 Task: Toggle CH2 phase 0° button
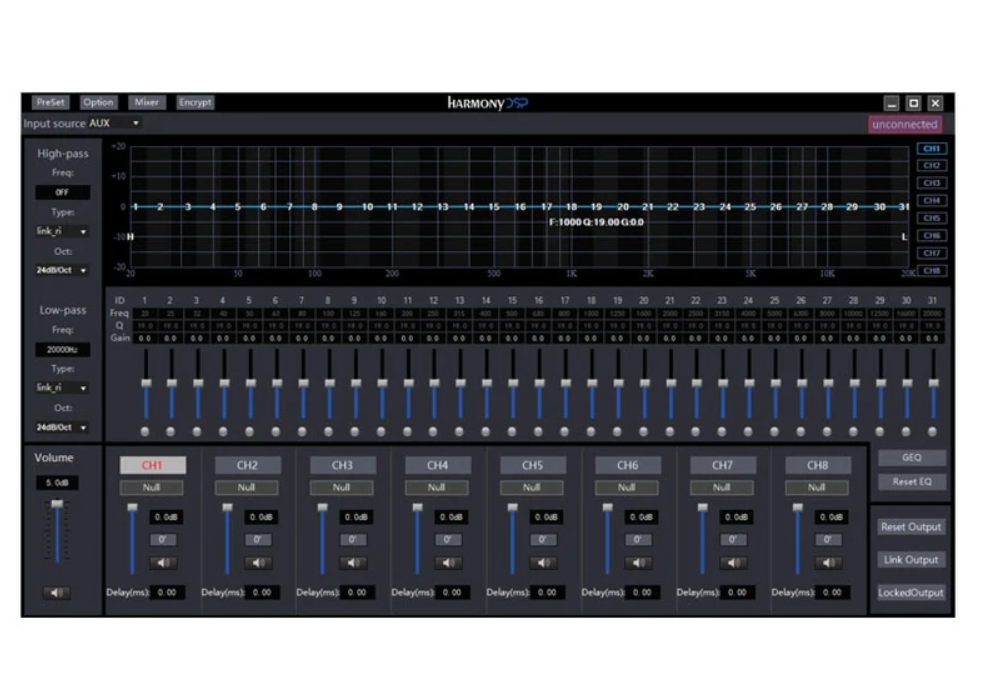(258, 540)
